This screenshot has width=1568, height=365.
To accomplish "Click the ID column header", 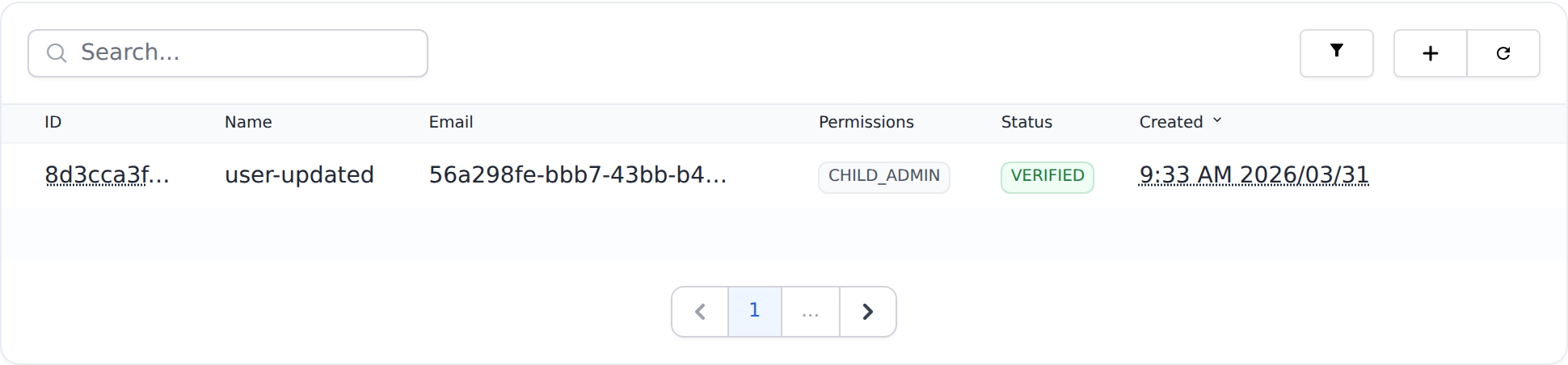I will (x=53, y=122).
